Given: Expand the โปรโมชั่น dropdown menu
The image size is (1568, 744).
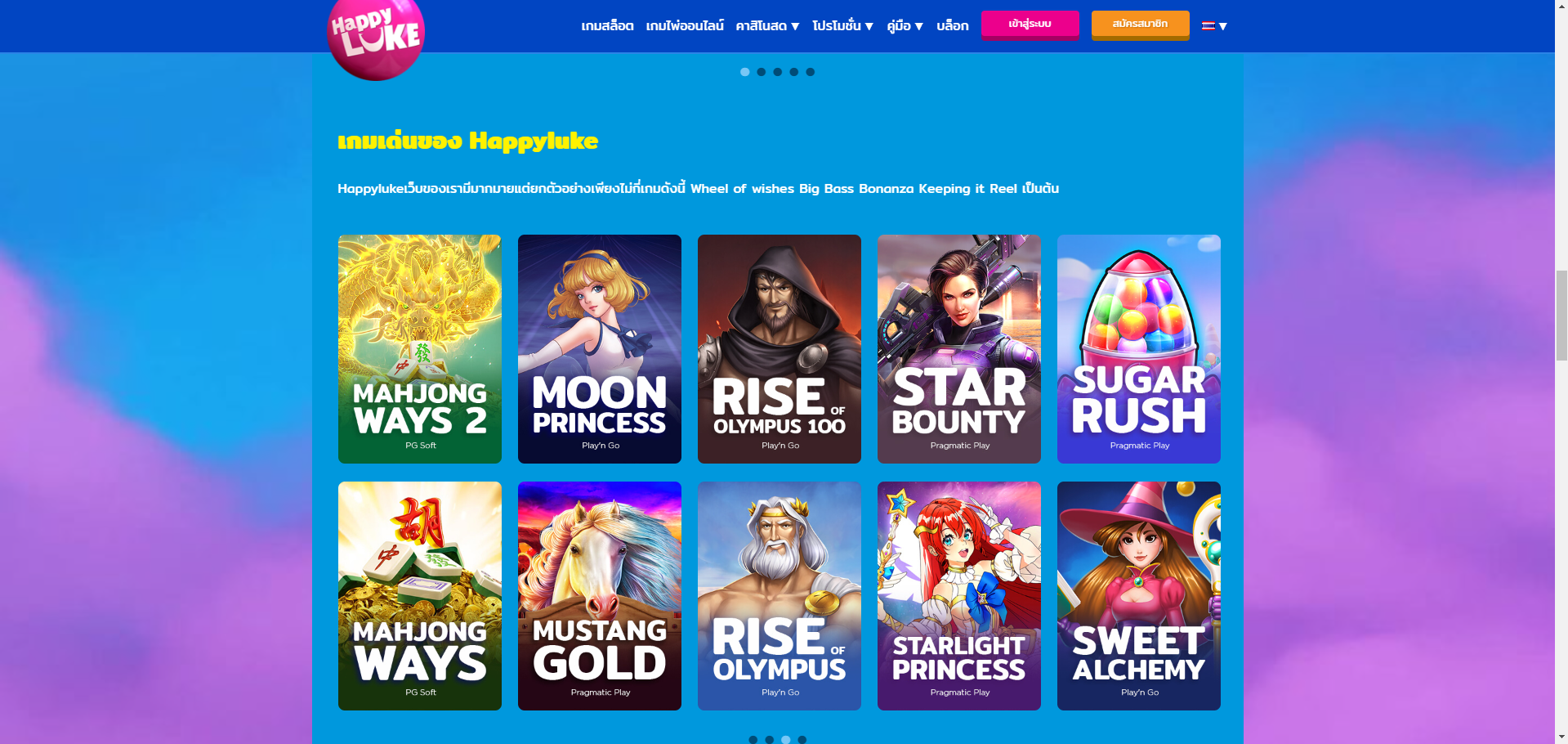Looking at the screenshot, I should tap(842, 26).
